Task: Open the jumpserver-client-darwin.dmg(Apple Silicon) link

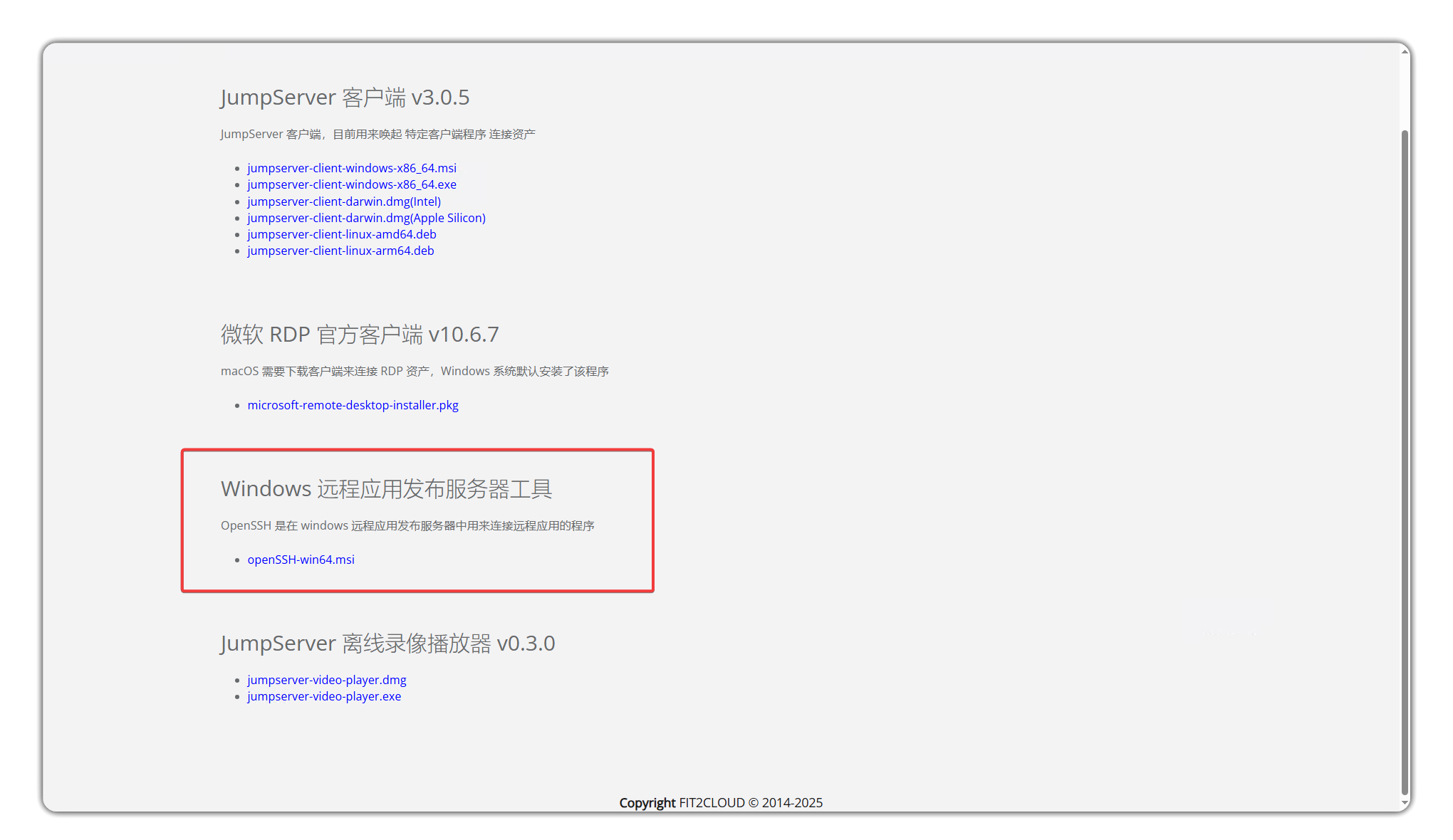Action: (366, 218)
